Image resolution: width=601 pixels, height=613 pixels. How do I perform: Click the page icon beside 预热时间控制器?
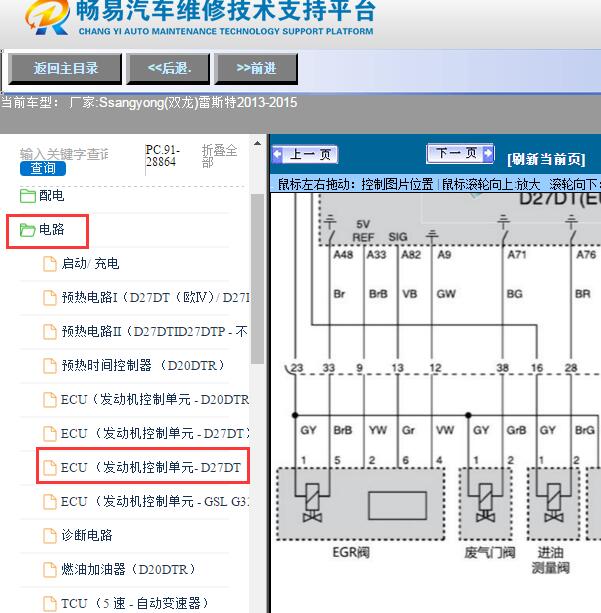pyautogui.click(x=50, y=366)
